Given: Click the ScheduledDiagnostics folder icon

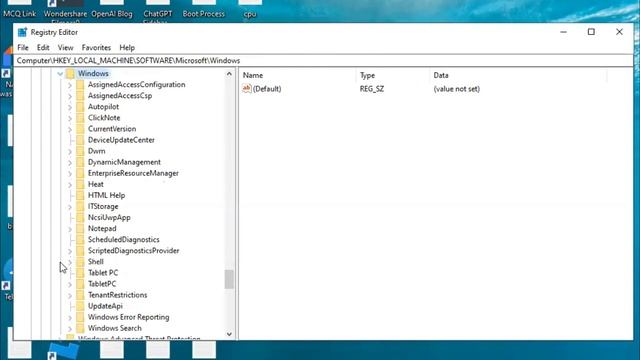Looking at the screenshot, I should (80, 240).
